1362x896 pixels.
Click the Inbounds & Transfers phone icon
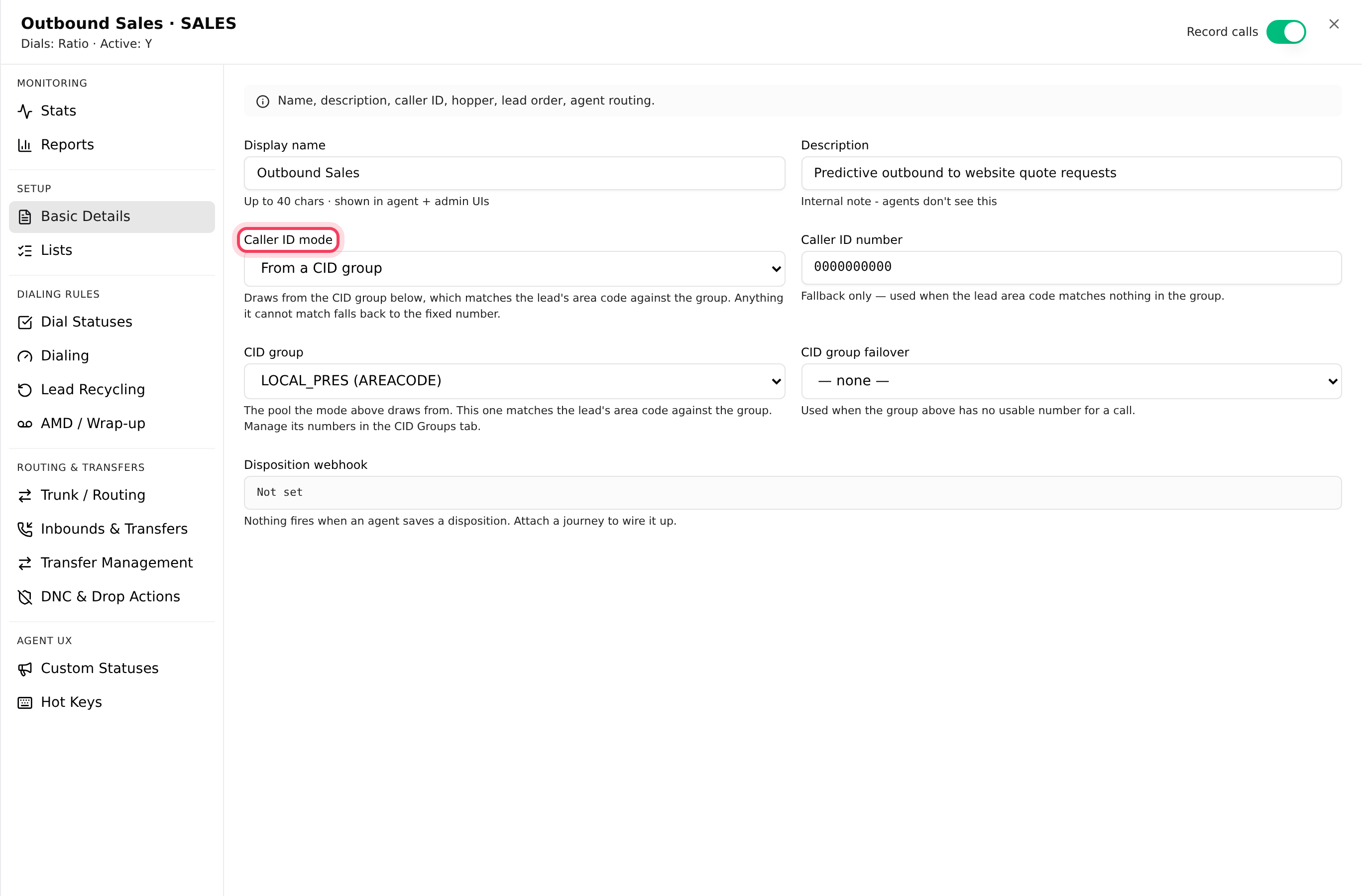coord(24,529)
